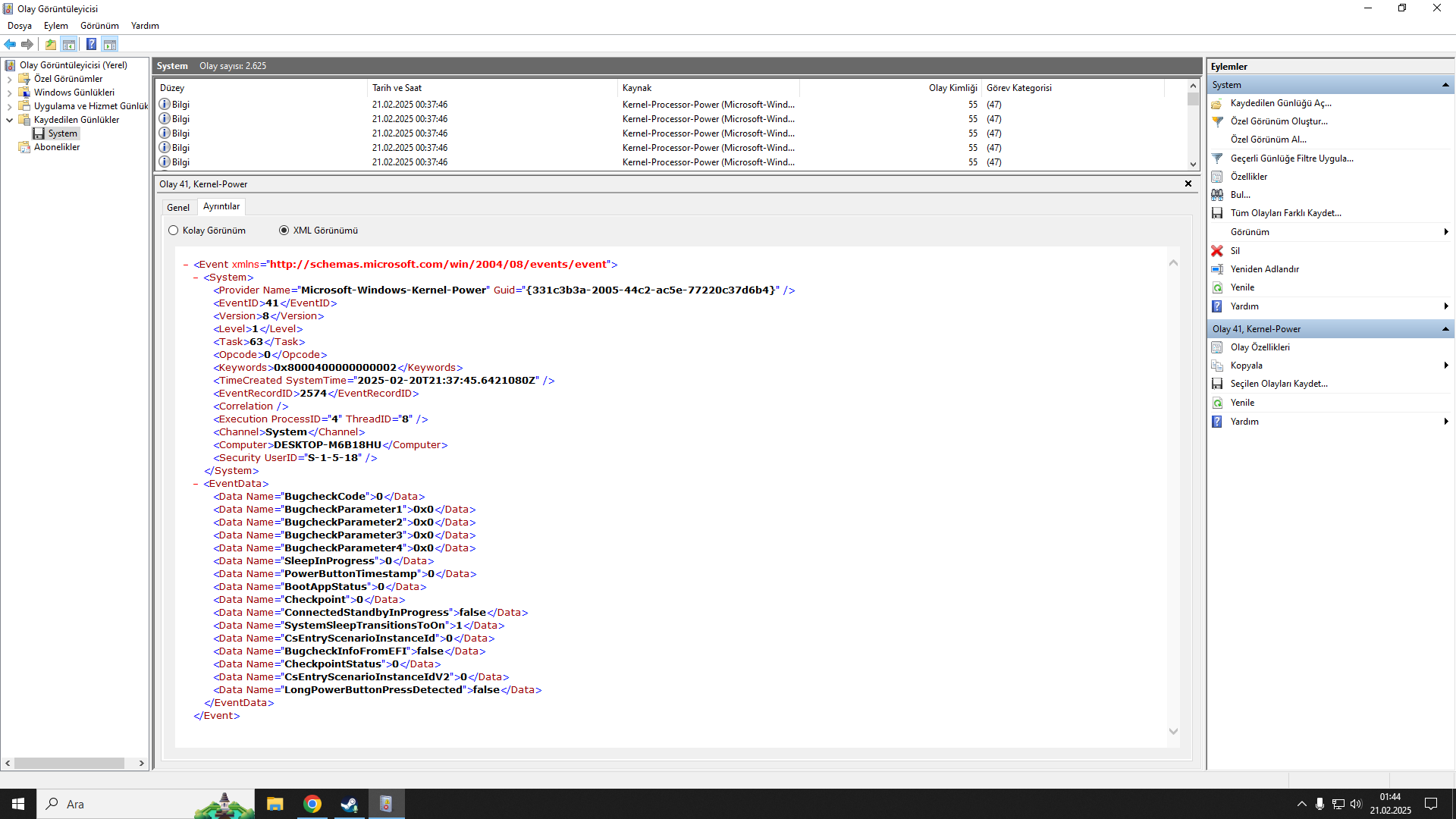
Task: Open the notification center icon
Action: click(x=1431, y=804)
